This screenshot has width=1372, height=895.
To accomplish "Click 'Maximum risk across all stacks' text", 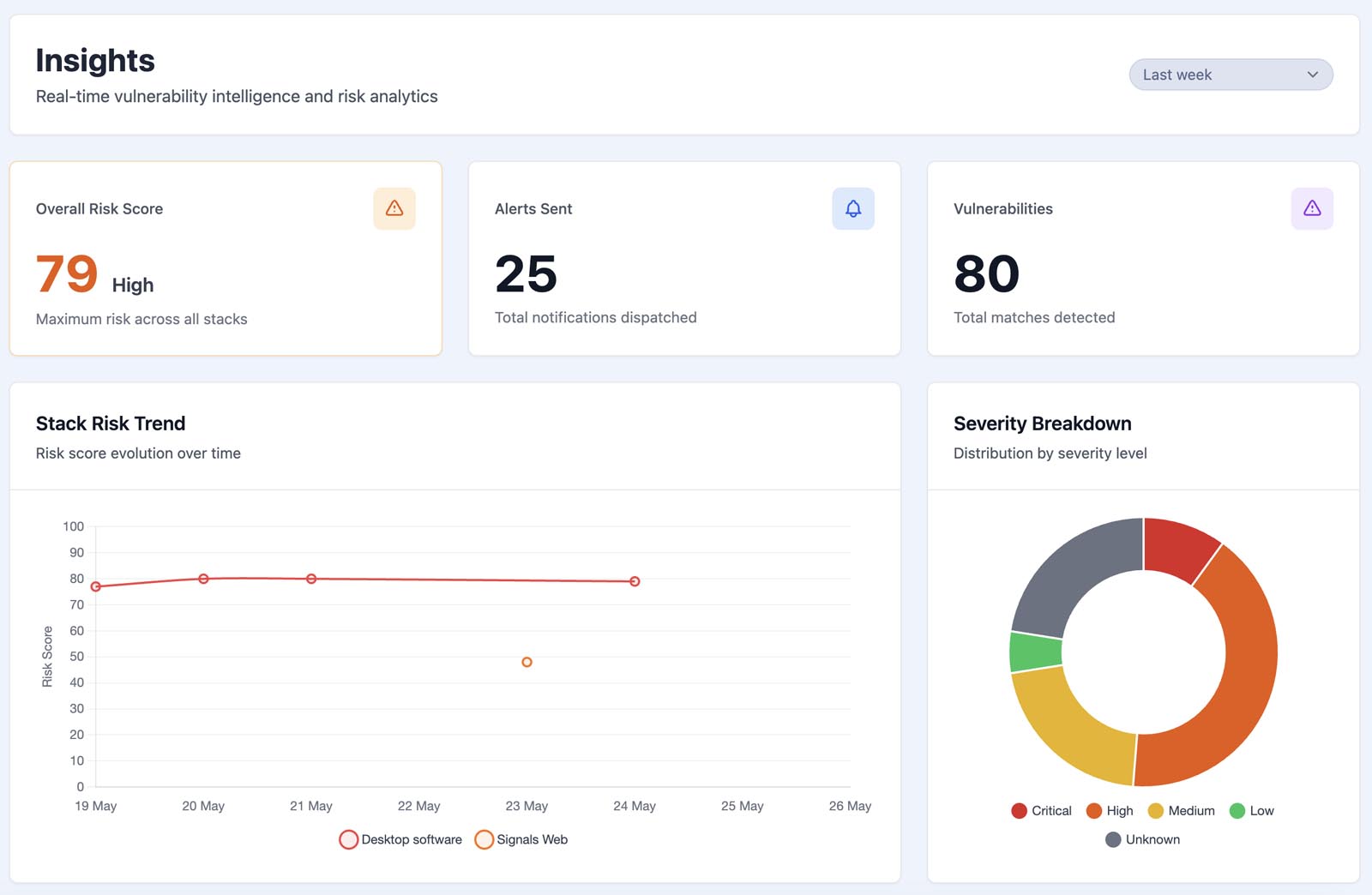I will (141, 319).
